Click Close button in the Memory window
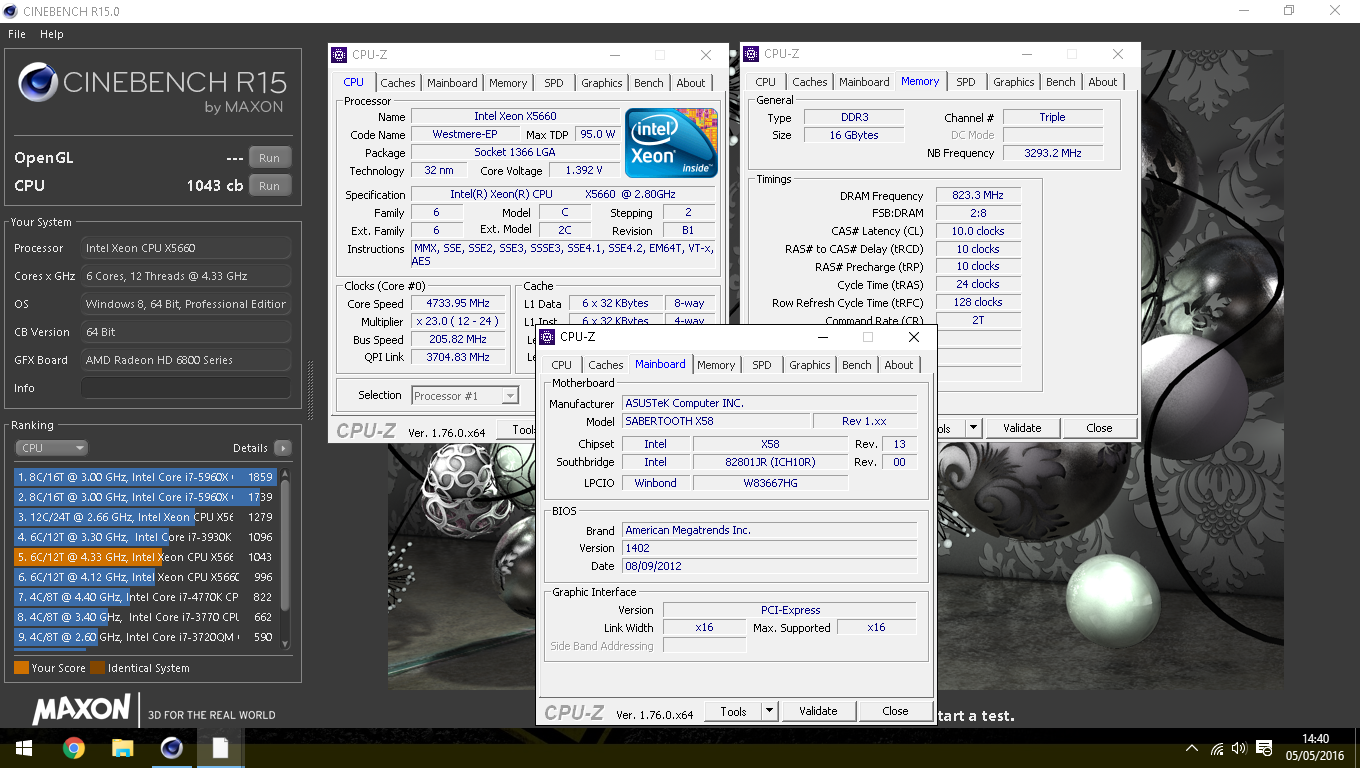1360x768 pixels. click(1099, 428)
